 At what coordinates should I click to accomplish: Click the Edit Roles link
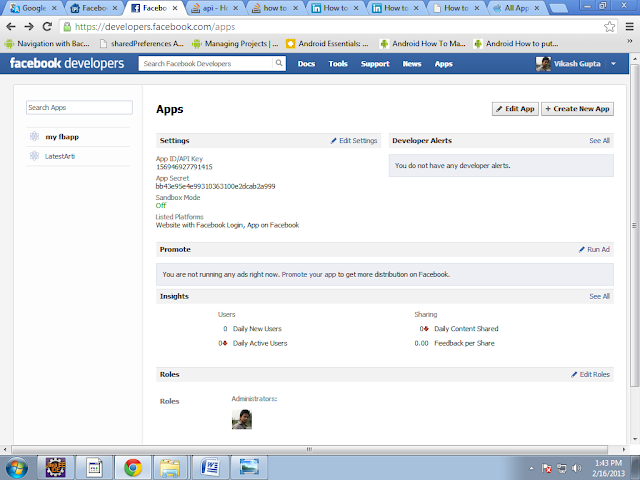coord(590,374)
